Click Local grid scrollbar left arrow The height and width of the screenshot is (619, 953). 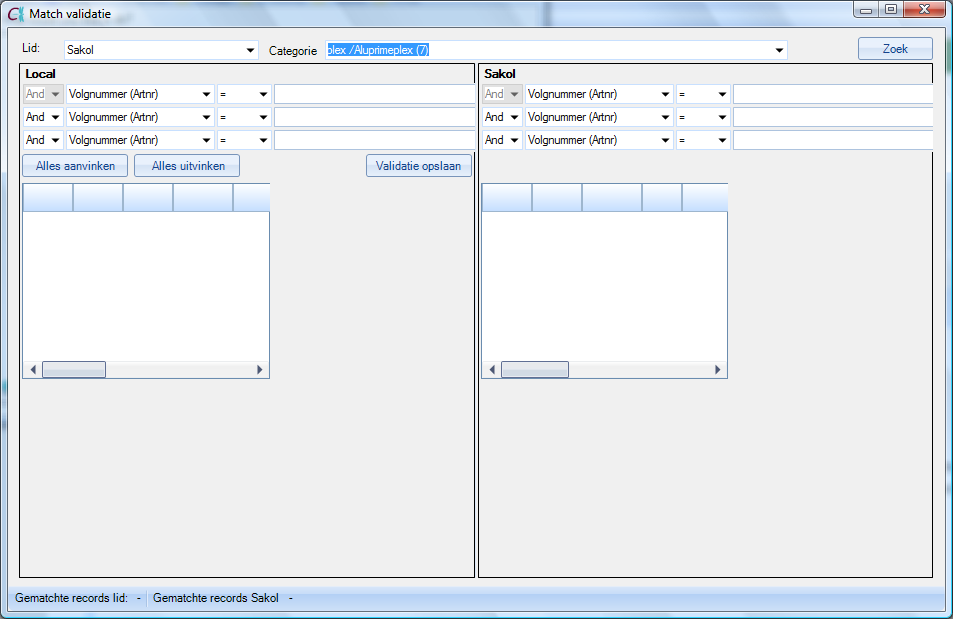click(33, 370)
